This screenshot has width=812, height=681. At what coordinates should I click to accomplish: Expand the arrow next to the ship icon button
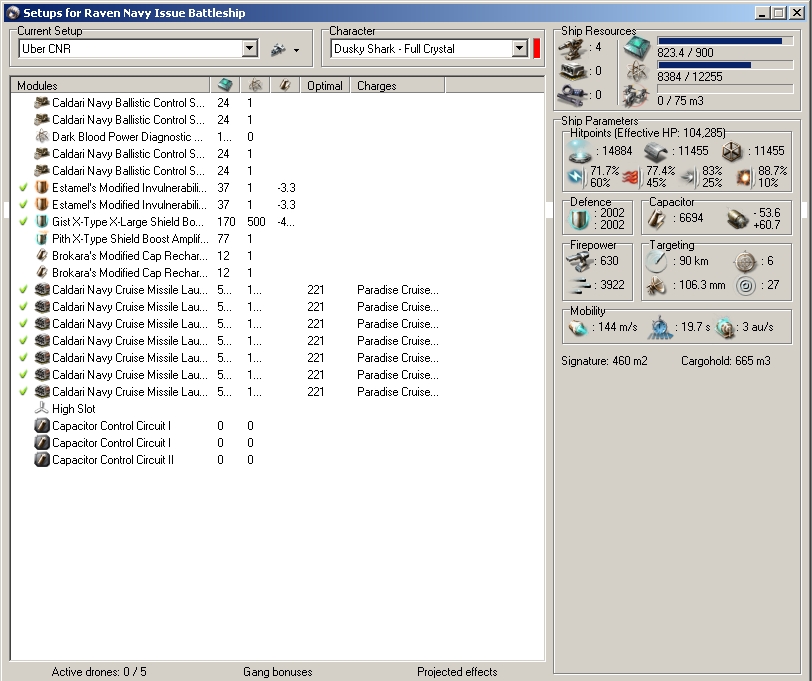pos(296,50)
